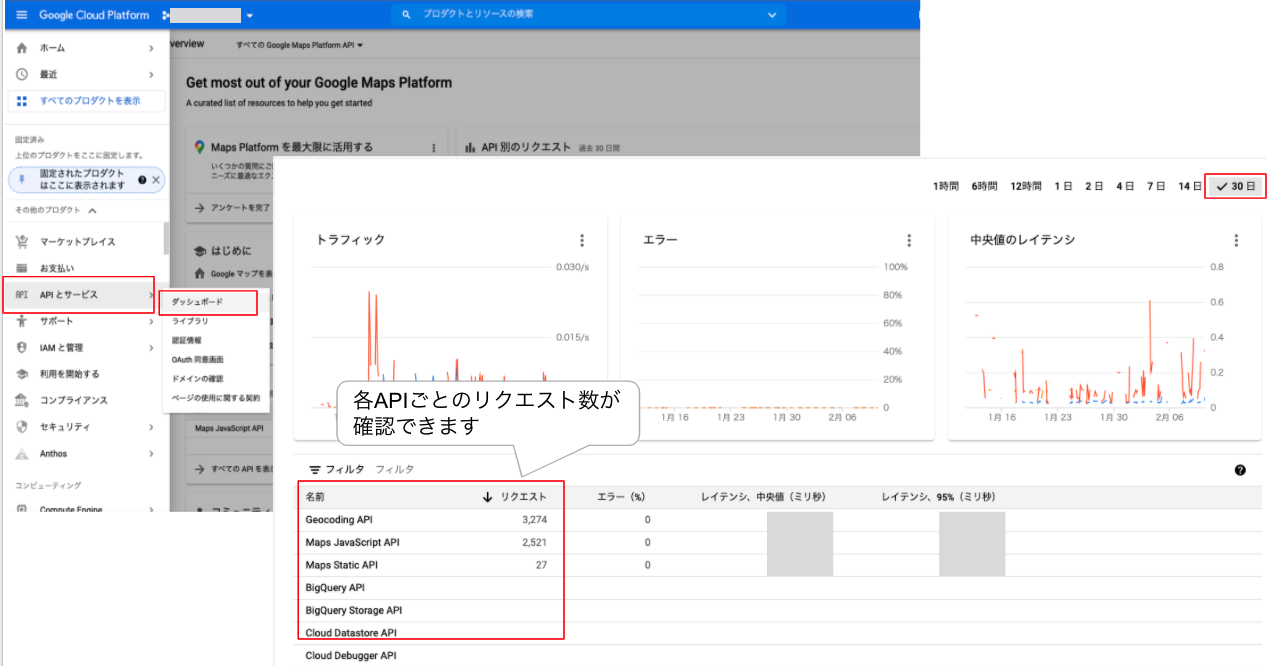Image resolution: width=1272 pixels, height=666 pixels.
Task: Click the セキュリティ shield icon
Action: pos(22,427)
